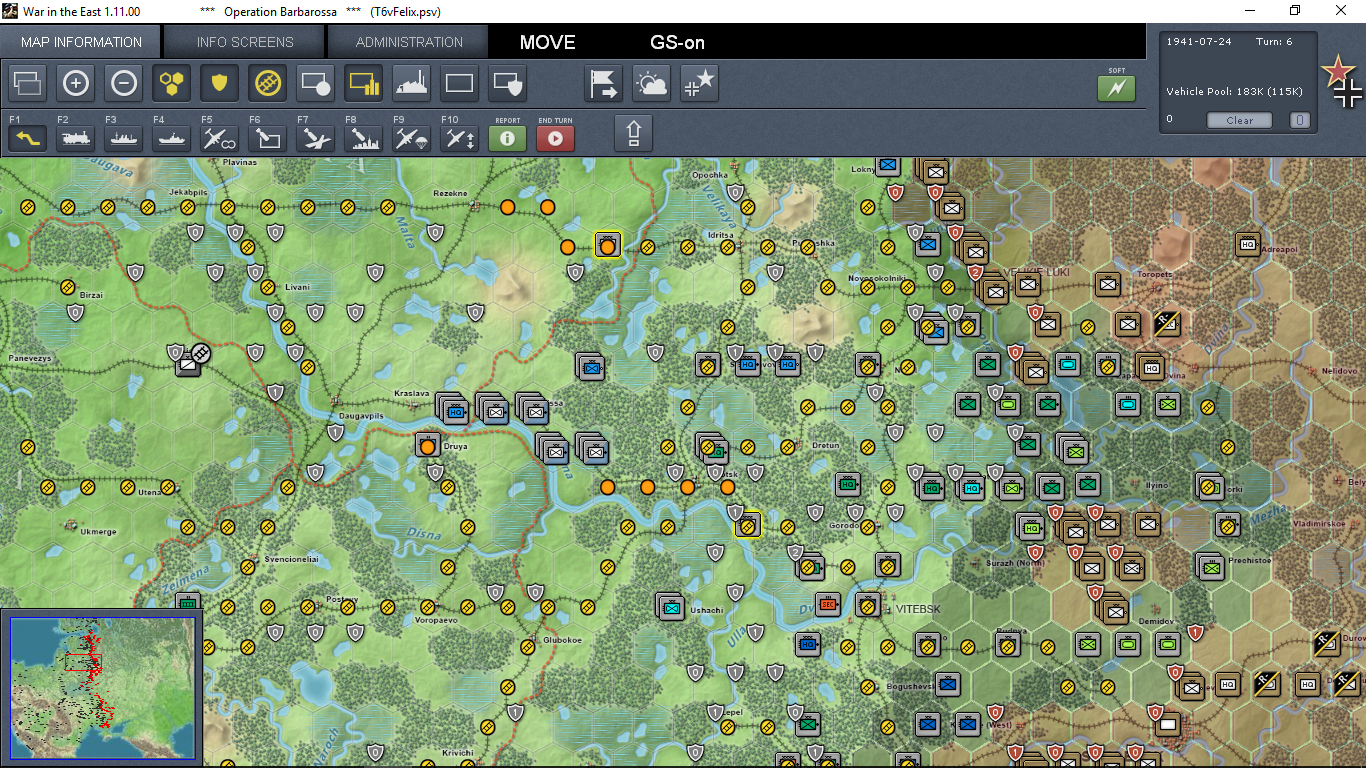Click the Clear button in info panel

1239,120
